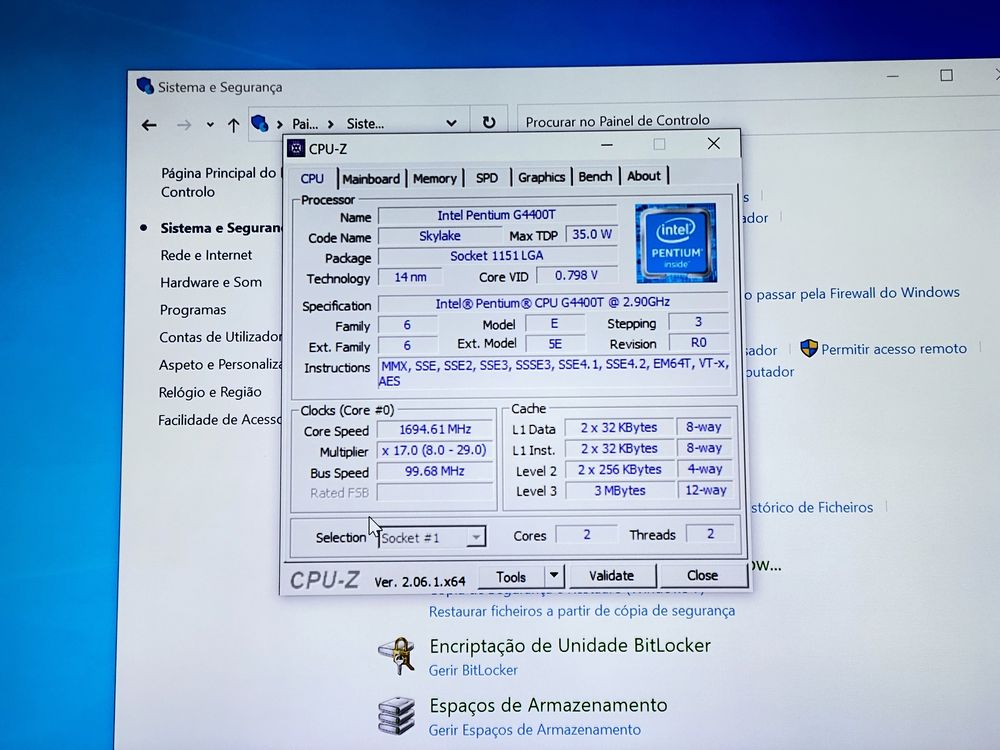1000x750 pixels.
Task: Click the Technology value 14 nm
Action: 409,277
